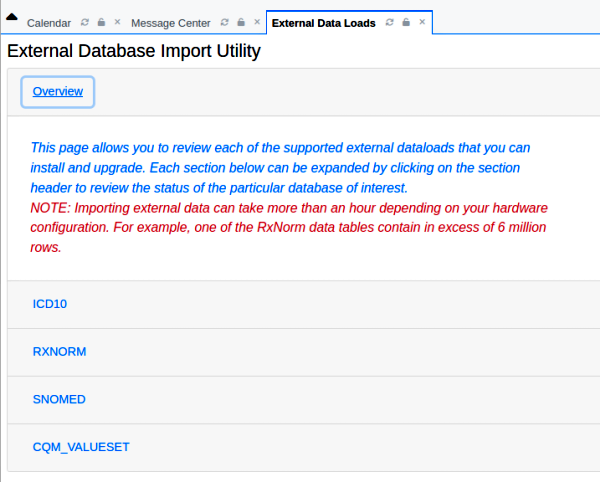Refresh the Calendar tab
600x482 pixels.
click(x=86, y=22)
